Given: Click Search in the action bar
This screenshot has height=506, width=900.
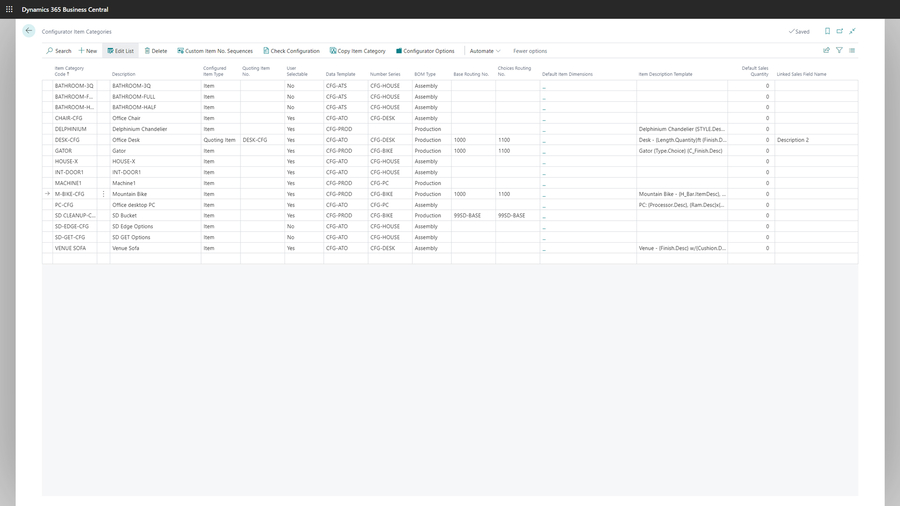Looking at the screenshot, I should pyautogui.click(x=59, y=51).
